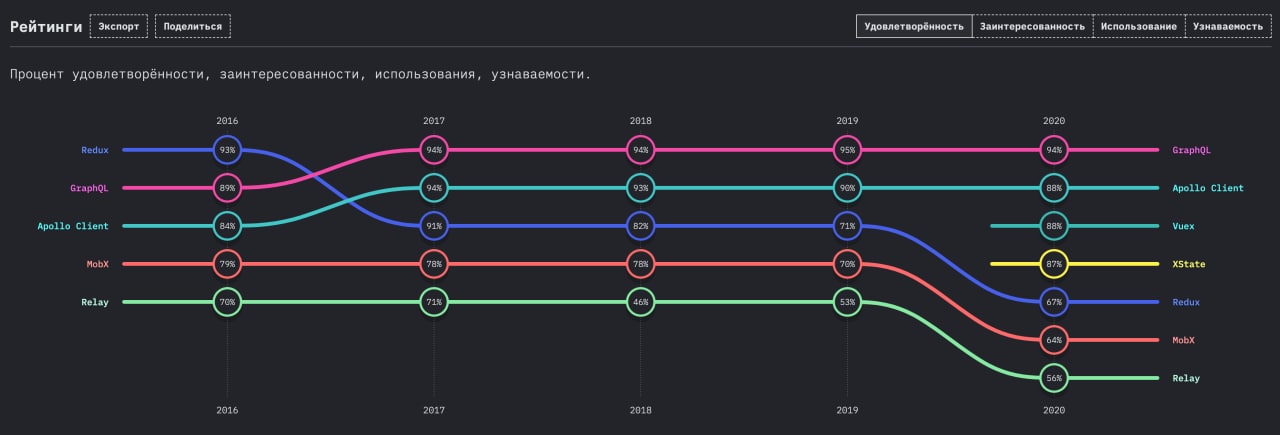Click the Vuex 88% node in 2020
The height and width of the screenshot is (435, 1280).
click(1054, 226)
